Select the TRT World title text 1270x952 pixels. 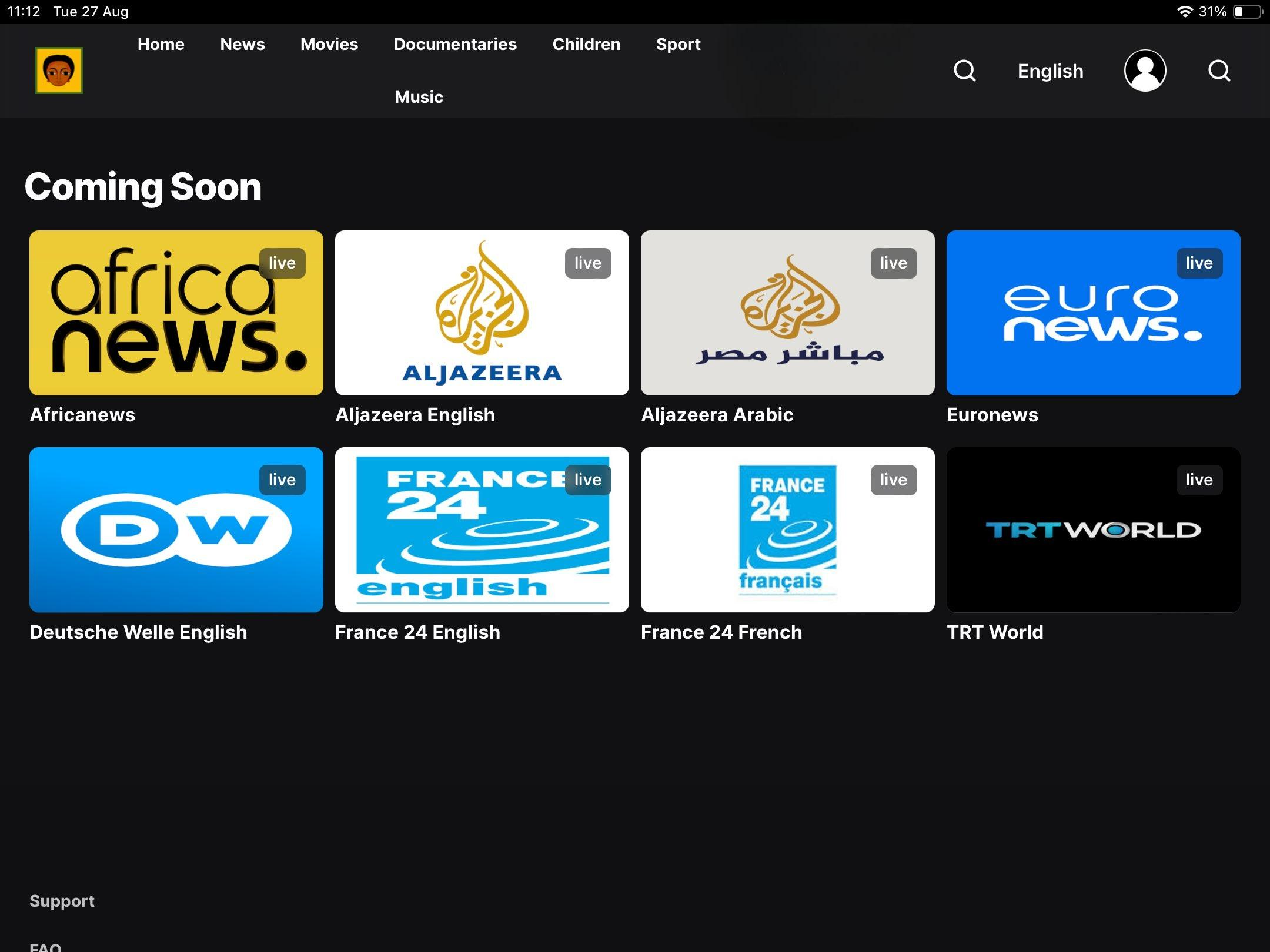coord(995,632)
